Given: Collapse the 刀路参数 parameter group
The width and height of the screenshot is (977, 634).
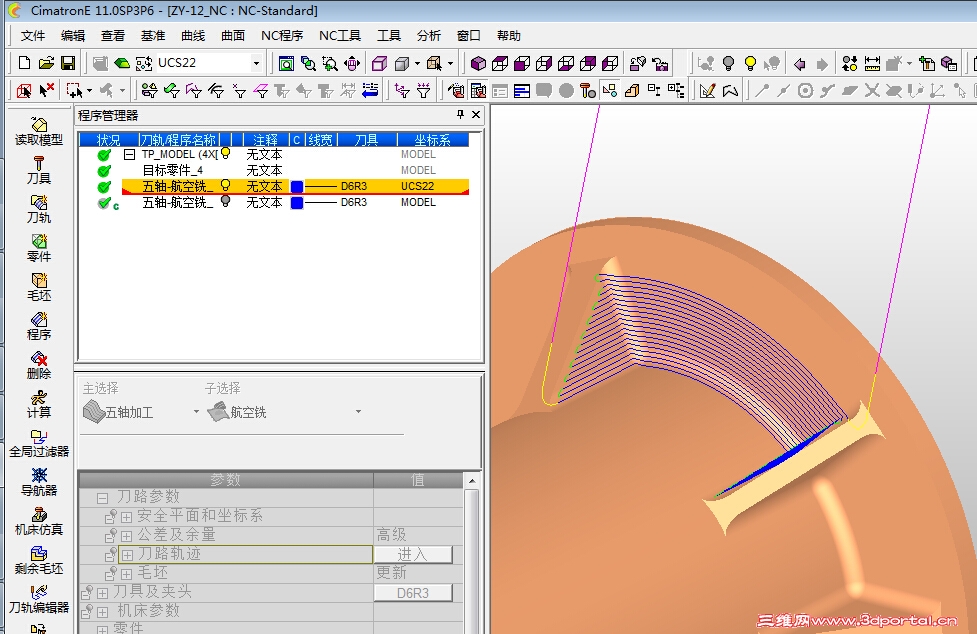Looking at the screenshot, I should click(x=103, y=498).
